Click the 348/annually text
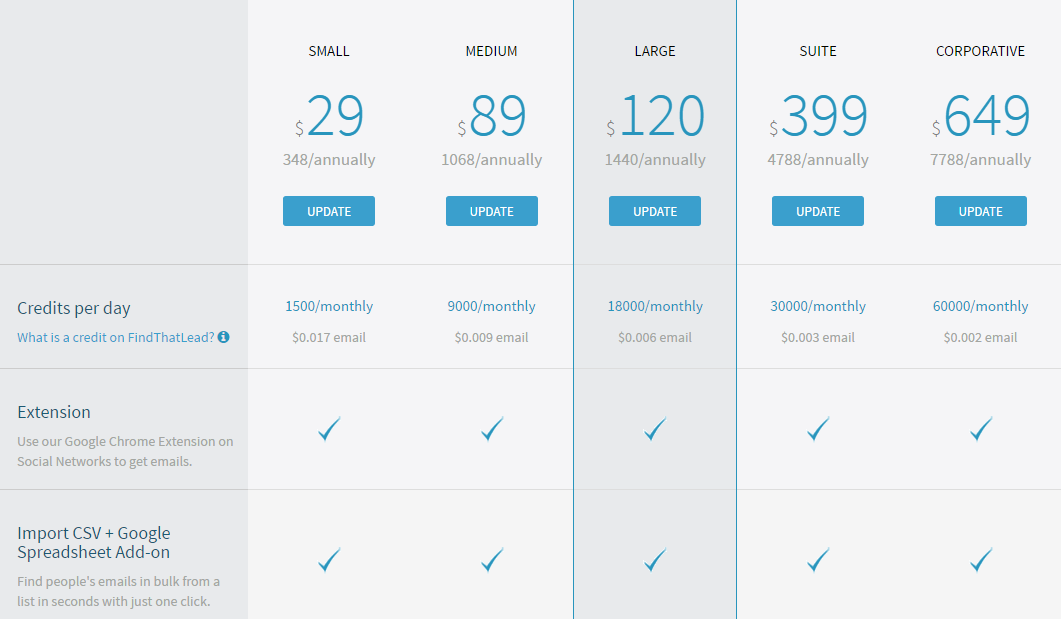Screen dimensions: 1061x619 point(329,160)
